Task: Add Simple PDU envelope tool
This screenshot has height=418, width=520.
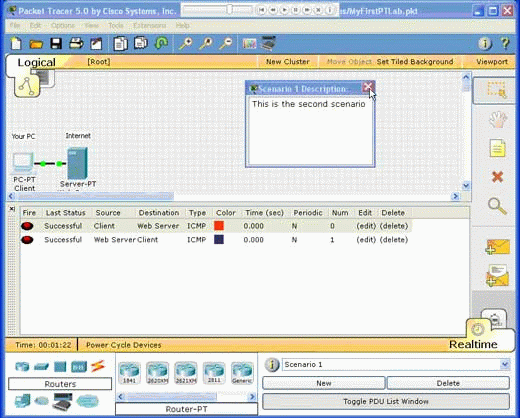Action: 498,247
